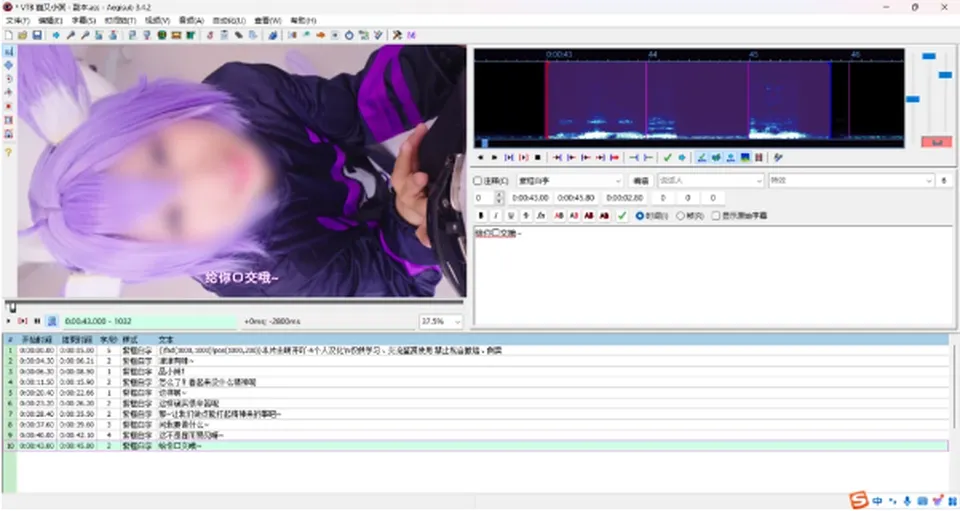Toggle auto-commit audio changes button
Screen dimensions: 960x511
pos(702,157)
